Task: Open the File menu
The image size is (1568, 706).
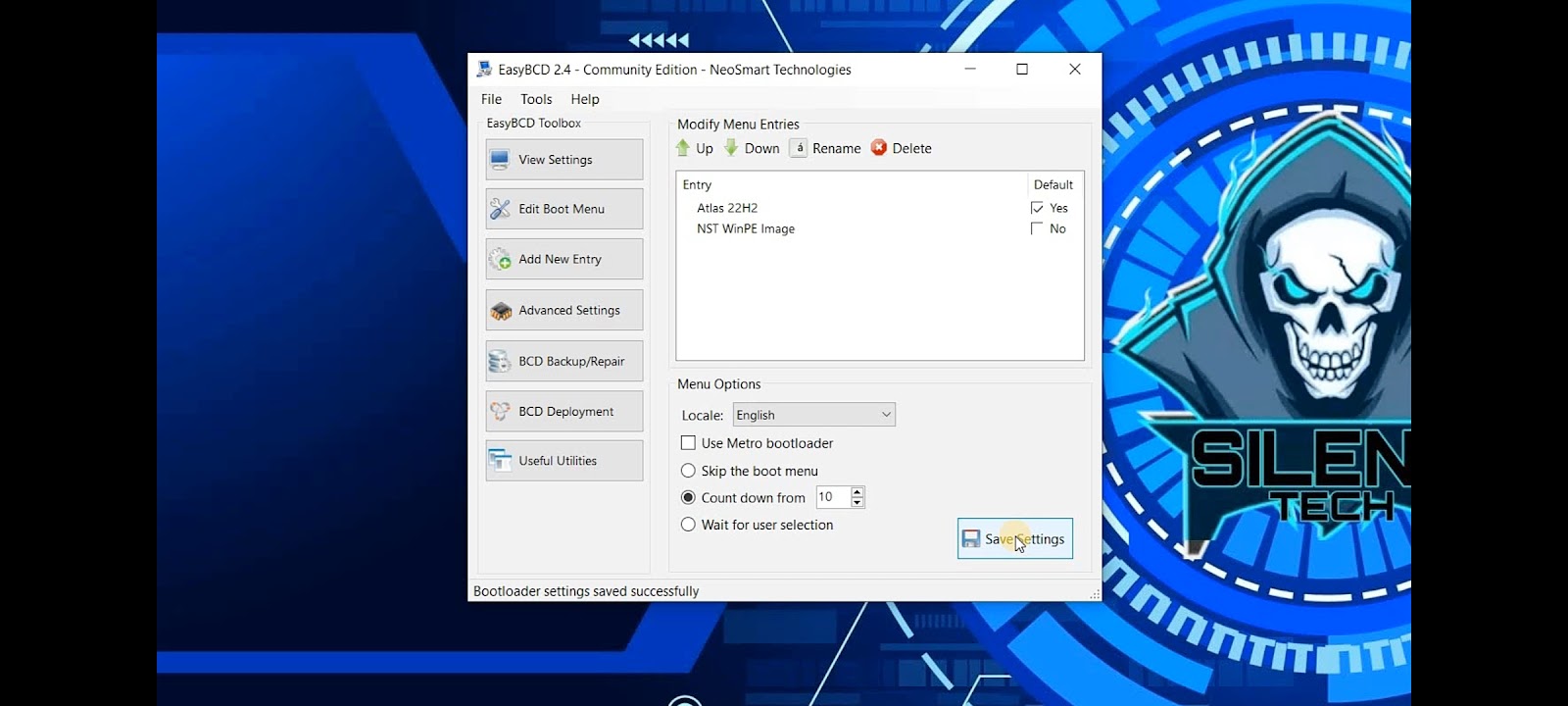Action: tap(491, 99)
